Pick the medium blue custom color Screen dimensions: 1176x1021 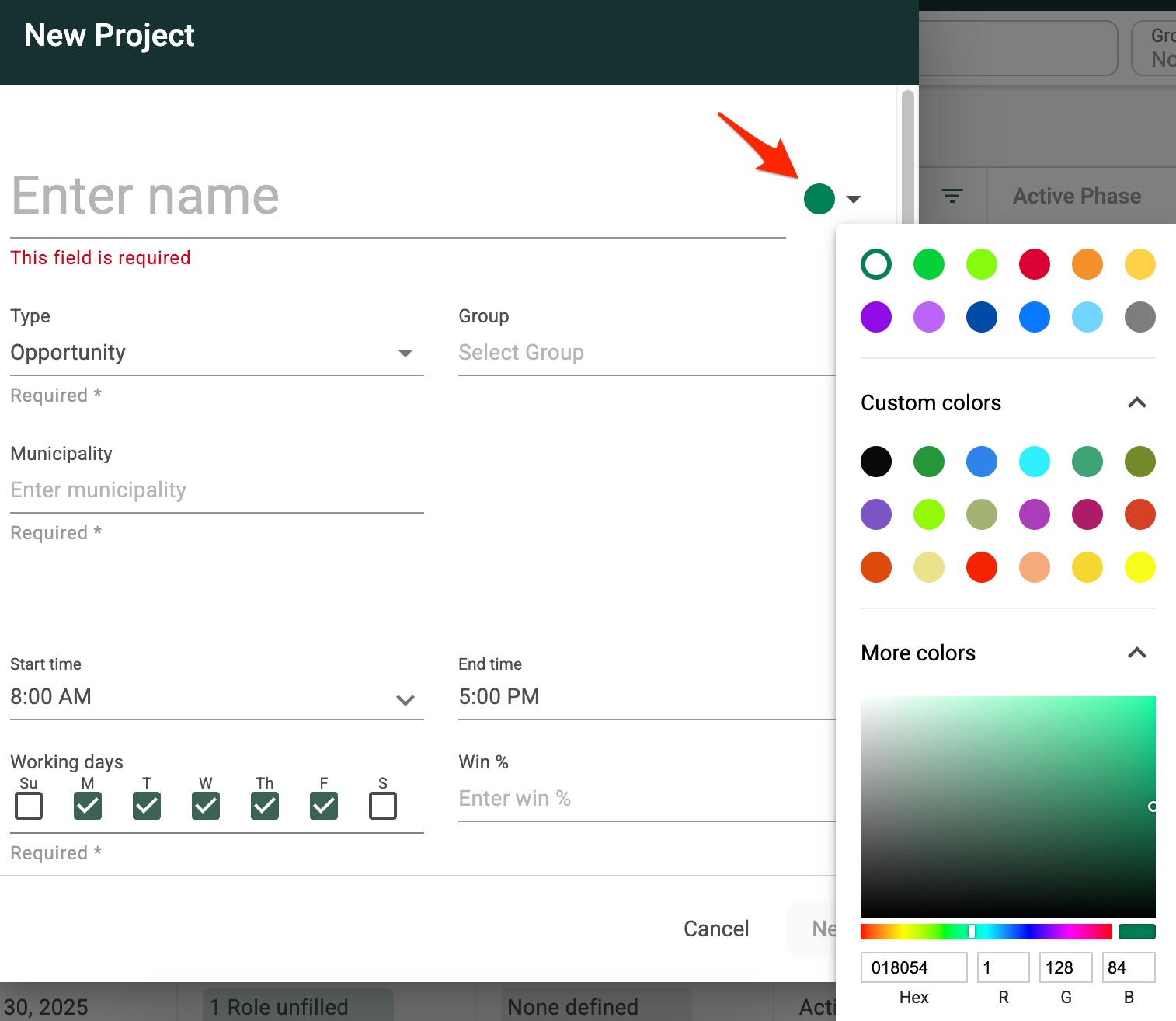pos(982,462)
